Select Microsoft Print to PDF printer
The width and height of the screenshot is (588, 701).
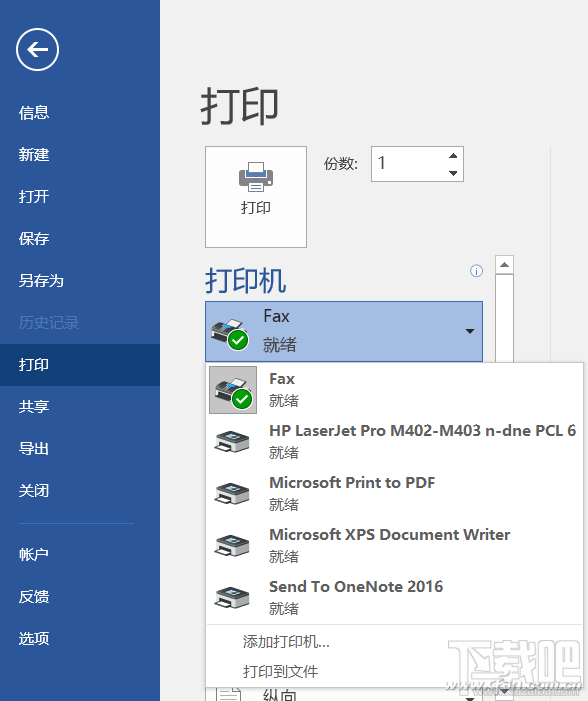(394, 493)
